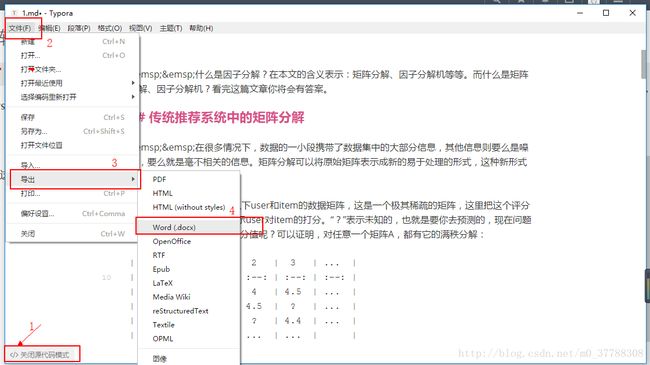Choose 打开文件位置 menu entry
Image resolution: width=650 pixels, height=365 pixels.
pyautogui.click(x=73, y=145)
